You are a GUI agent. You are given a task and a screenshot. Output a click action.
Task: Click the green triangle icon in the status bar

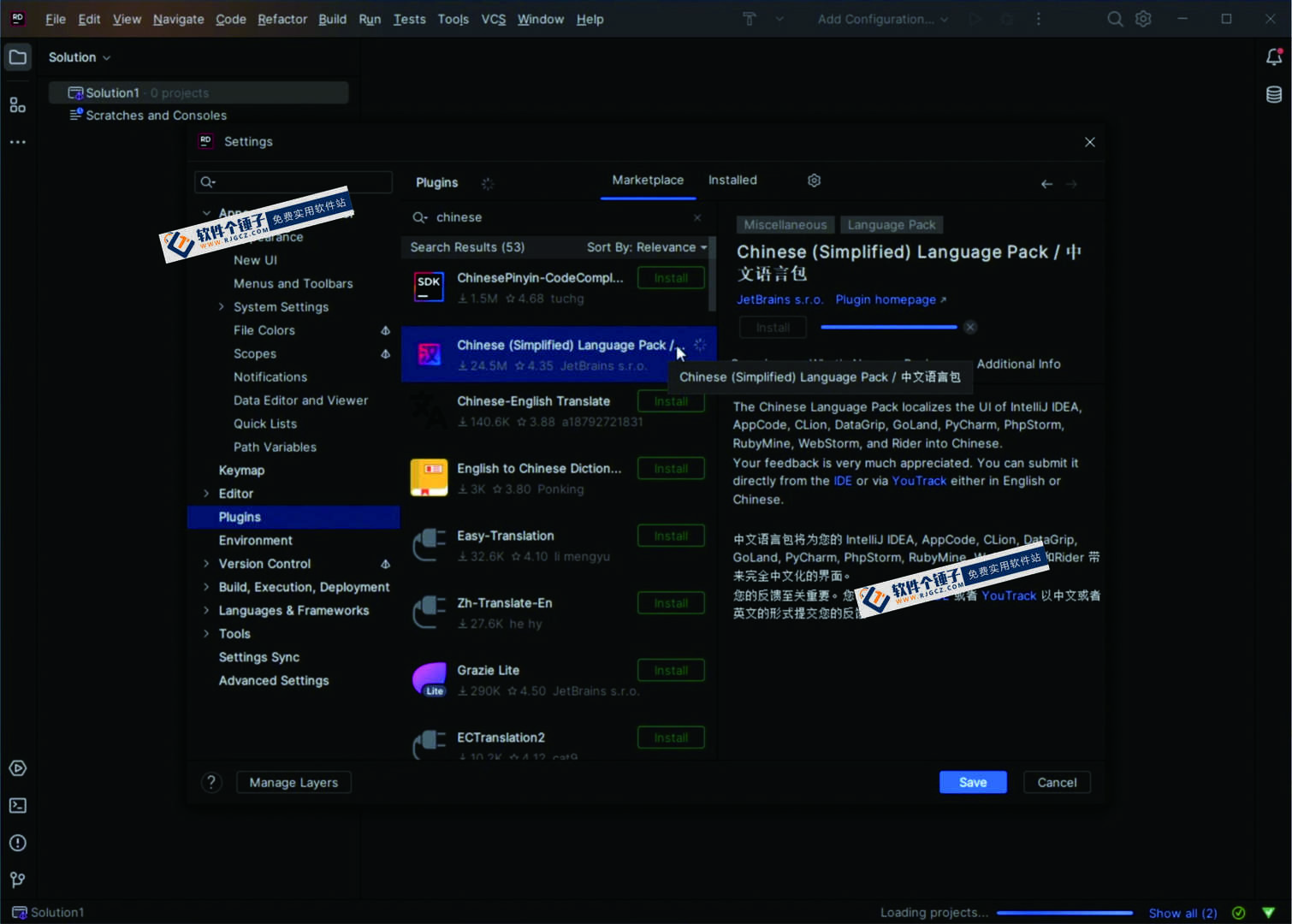1269,913
